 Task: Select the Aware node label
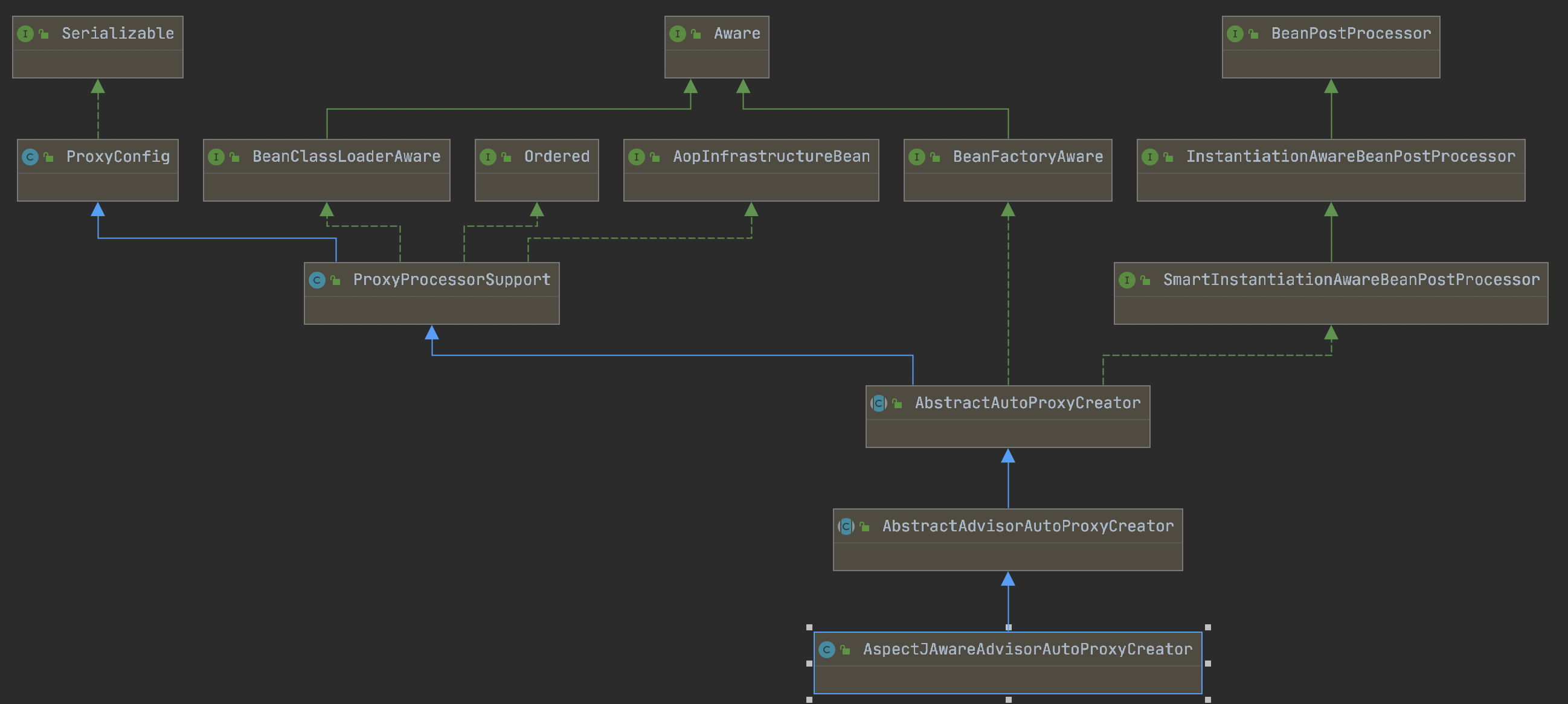click(x=737, y=33)
